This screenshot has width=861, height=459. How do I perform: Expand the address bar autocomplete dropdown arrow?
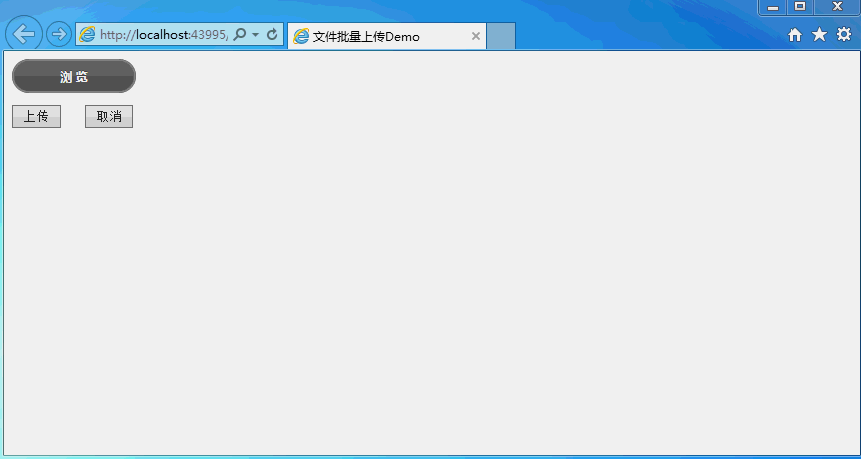[x=255, y=35]
